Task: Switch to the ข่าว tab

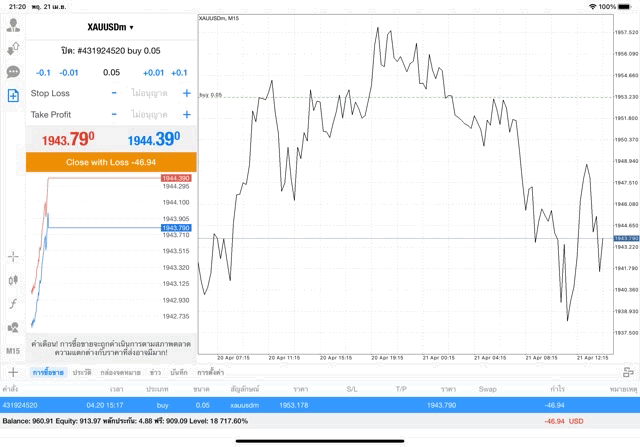Action: (x=155, y=372)
